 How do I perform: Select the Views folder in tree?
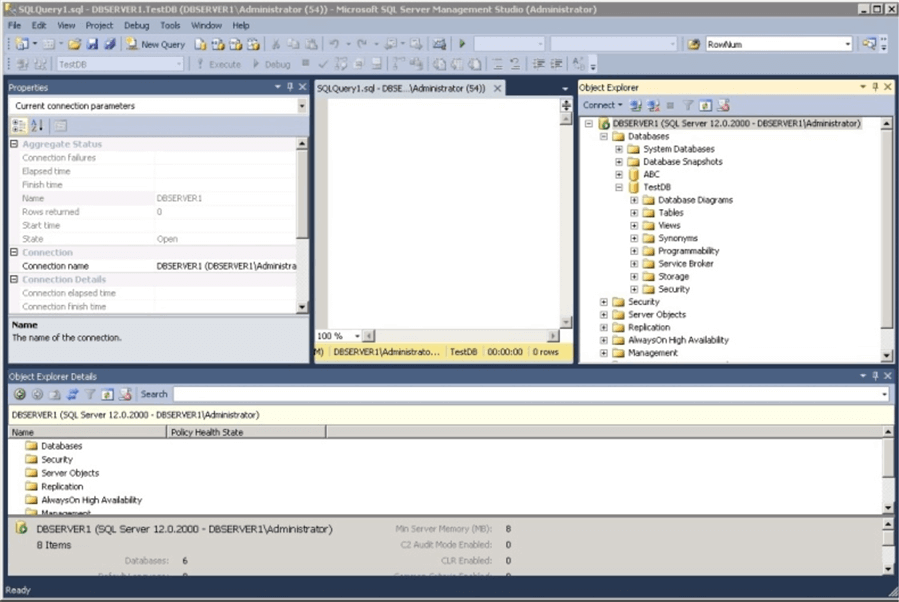[x=669, y=225]
